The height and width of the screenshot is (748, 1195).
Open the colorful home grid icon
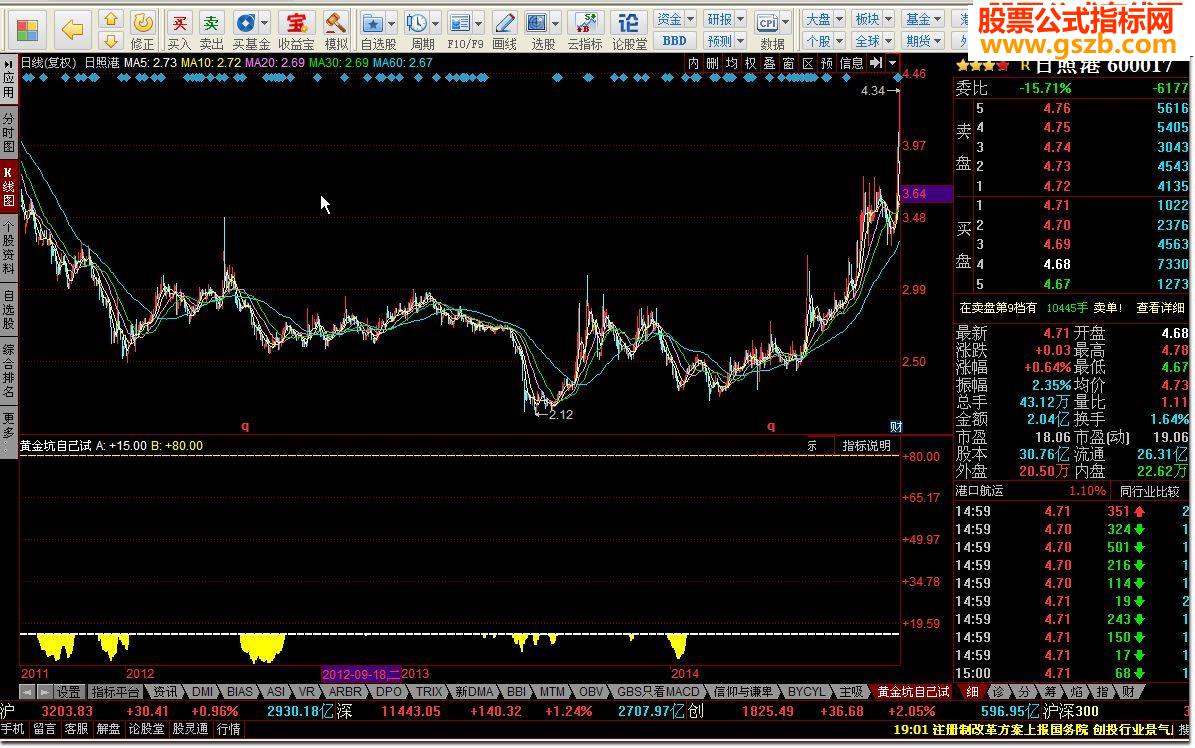click(x=27, y=30)
